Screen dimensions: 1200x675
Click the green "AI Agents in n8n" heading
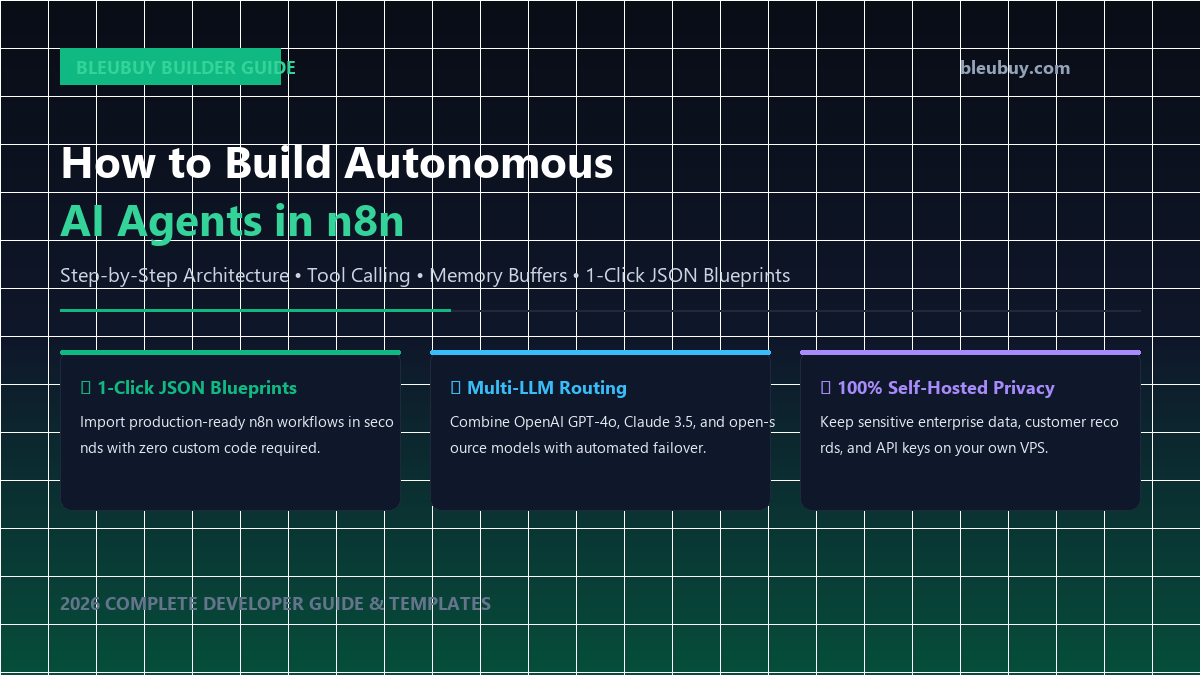click(232, 222)
